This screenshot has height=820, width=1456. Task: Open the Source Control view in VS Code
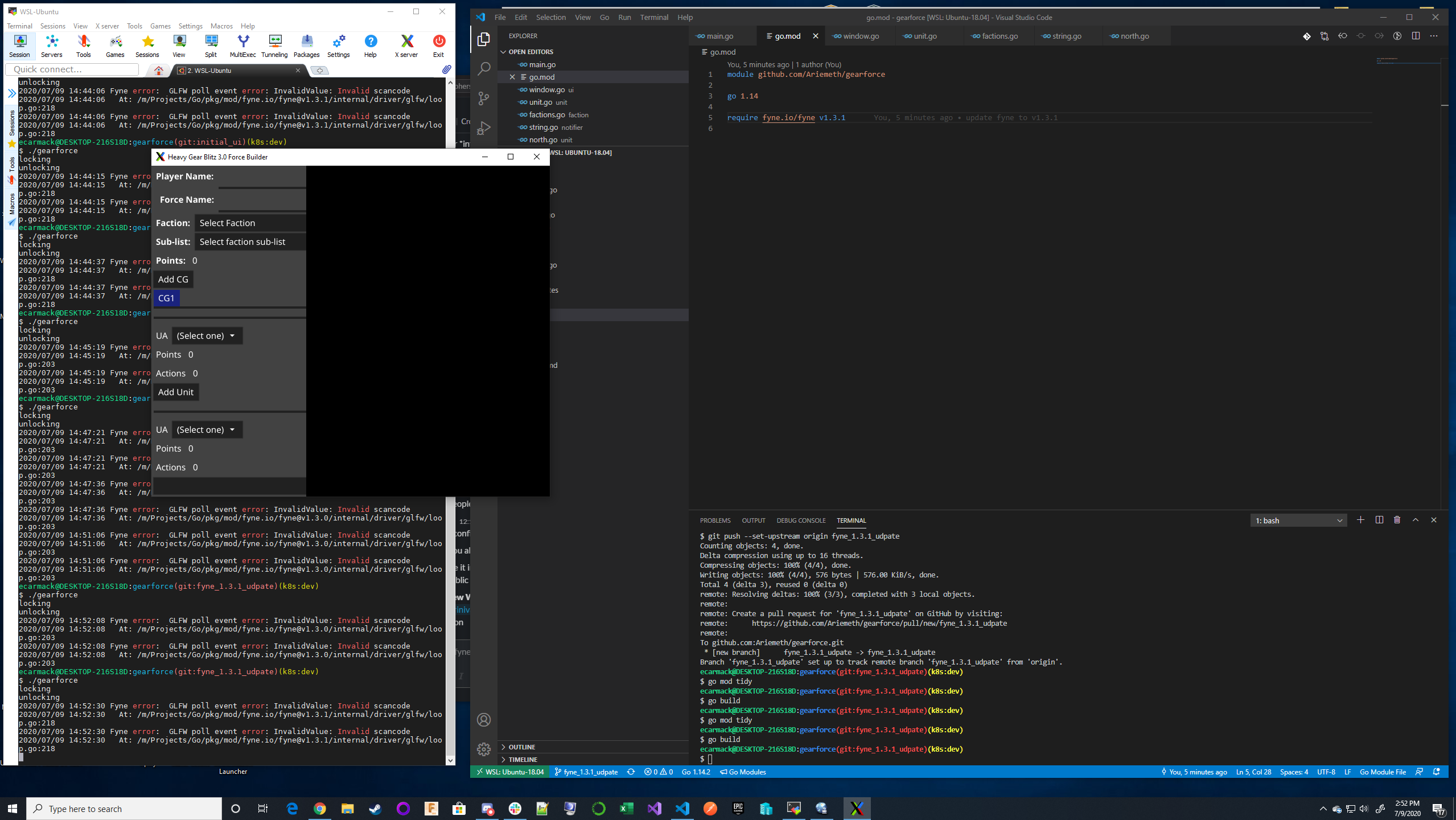pos(483,98)
